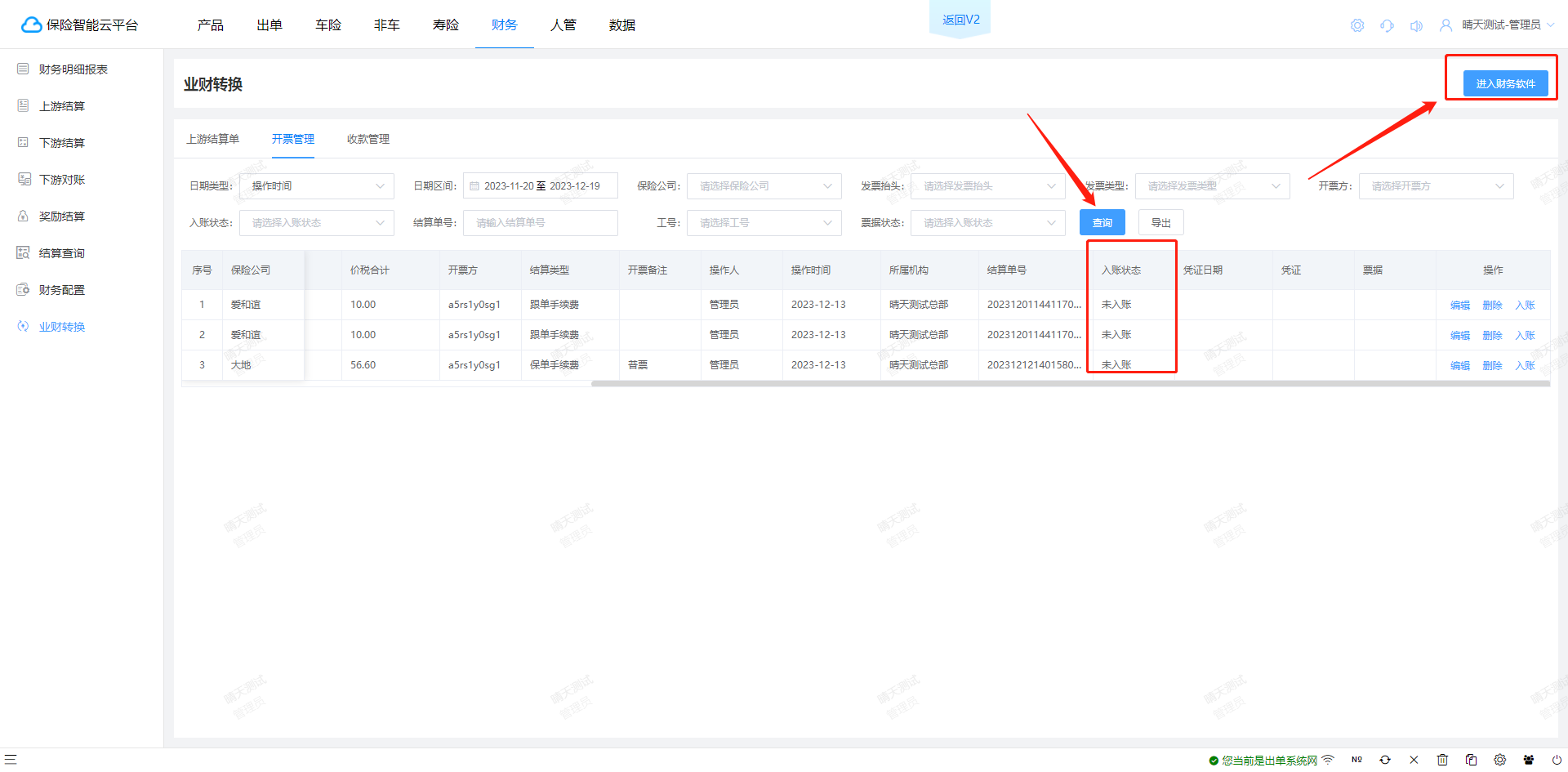Click the 财务配置 sidebar icon

tap(23, 290)
